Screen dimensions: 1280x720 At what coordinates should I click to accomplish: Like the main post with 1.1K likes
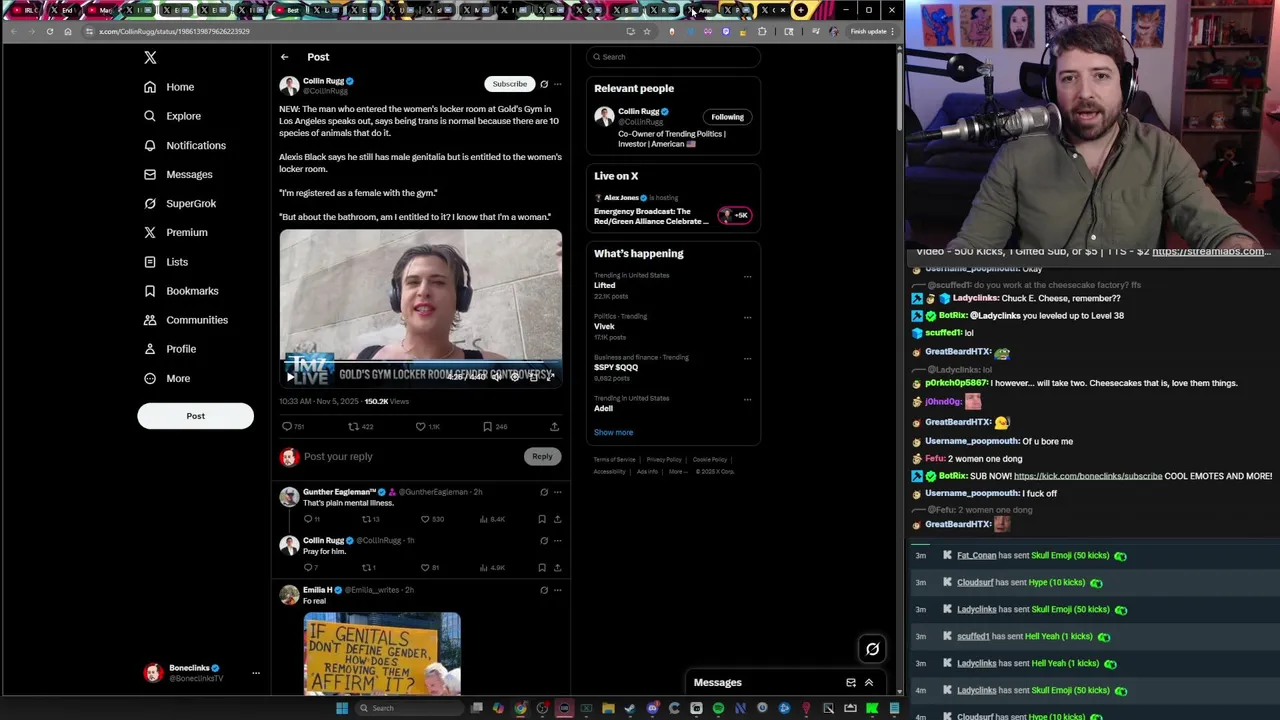(x=421, y=427)
